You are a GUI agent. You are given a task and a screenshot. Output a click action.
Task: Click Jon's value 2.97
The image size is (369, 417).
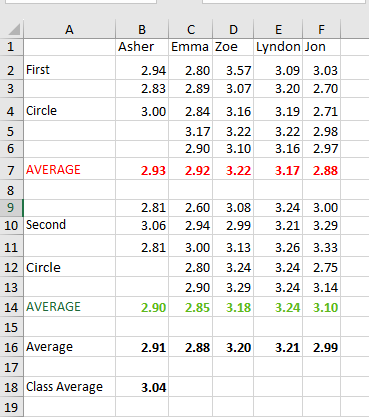click(x=321, y=149)
